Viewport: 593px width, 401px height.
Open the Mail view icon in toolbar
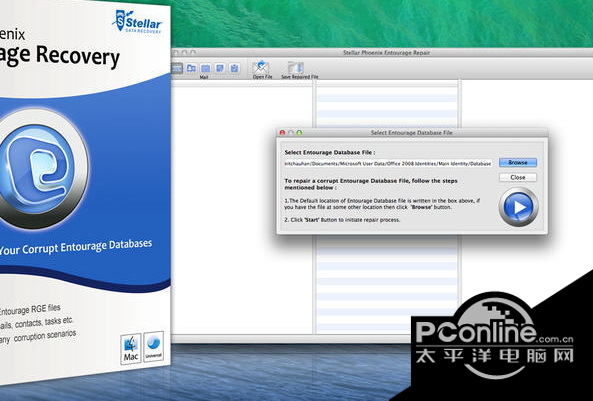click(x=177, y=68)
